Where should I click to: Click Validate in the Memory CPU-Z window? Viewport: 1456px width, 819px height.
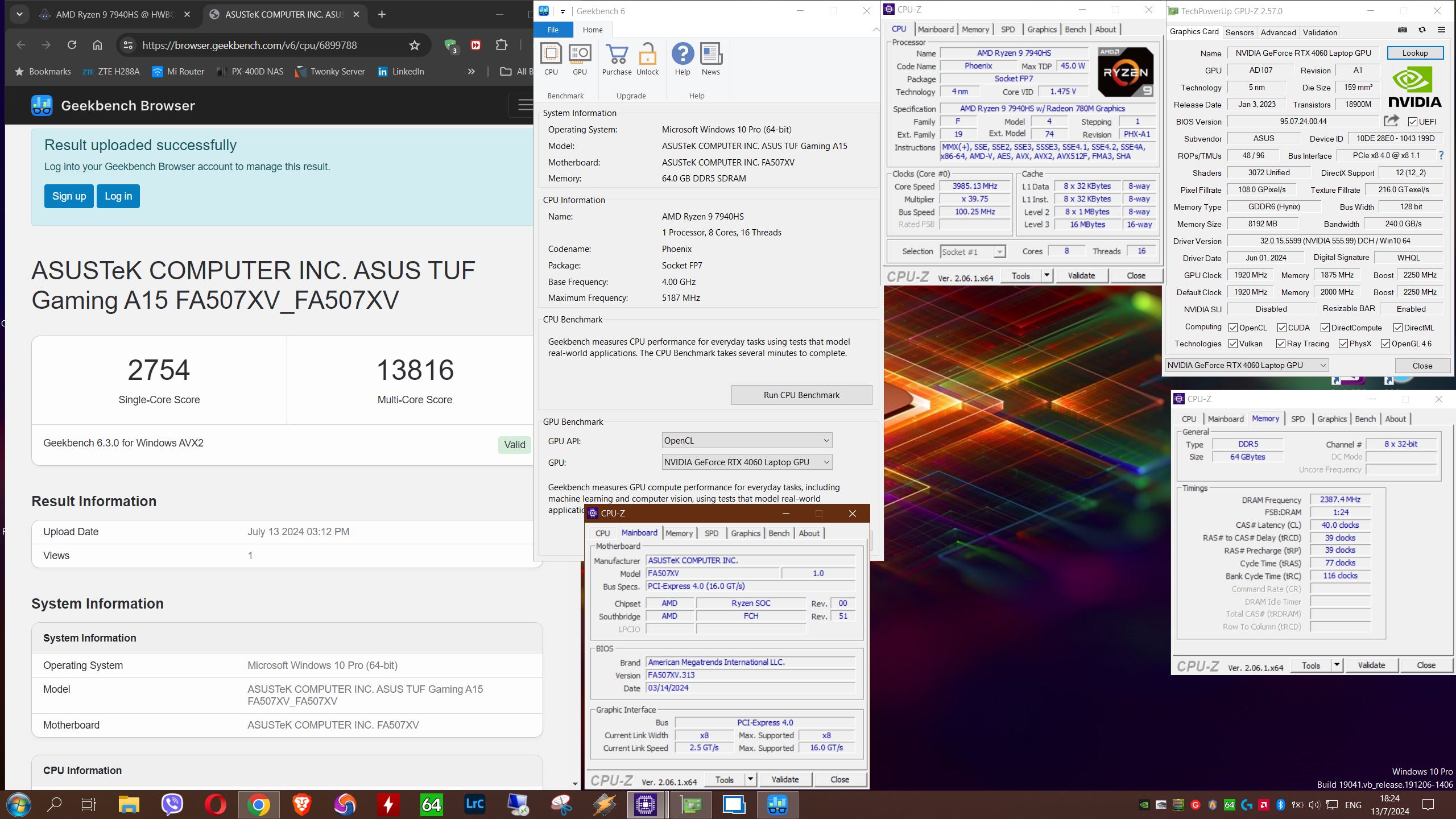[1371, 665]
